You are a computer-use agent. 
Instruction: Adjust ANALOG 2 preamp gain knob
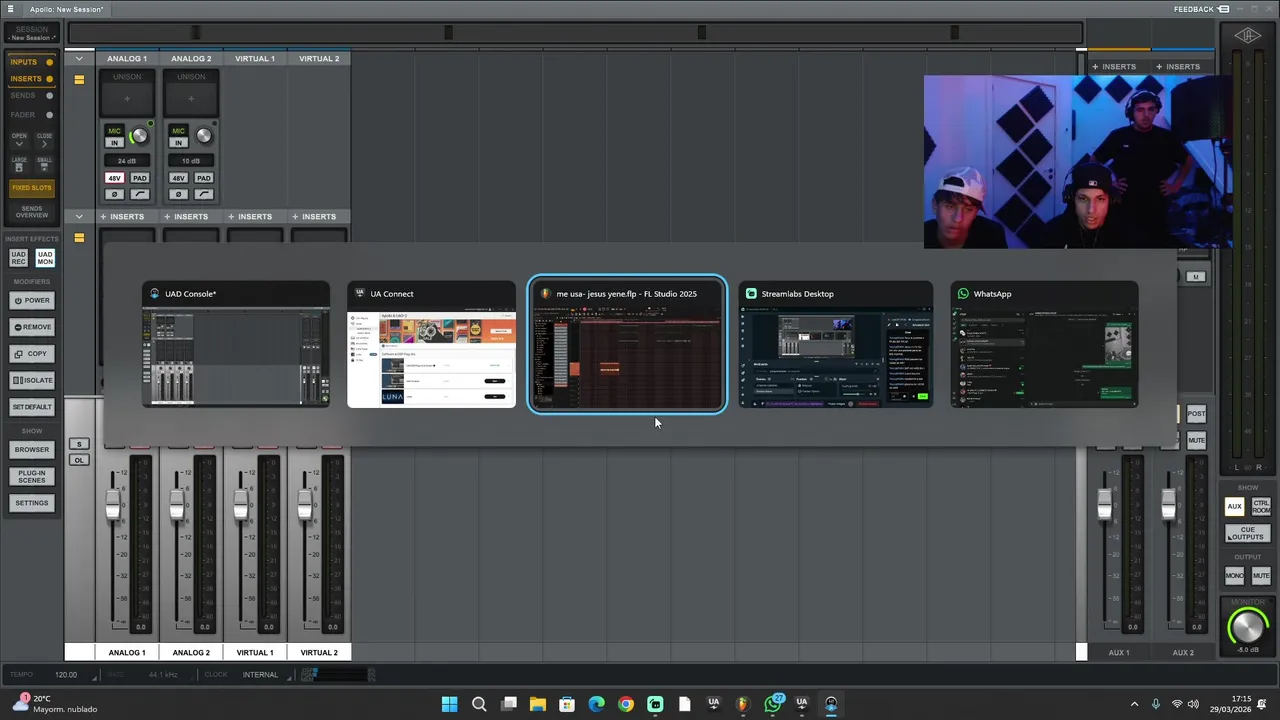pyautogui.click(x=204, y=136)
